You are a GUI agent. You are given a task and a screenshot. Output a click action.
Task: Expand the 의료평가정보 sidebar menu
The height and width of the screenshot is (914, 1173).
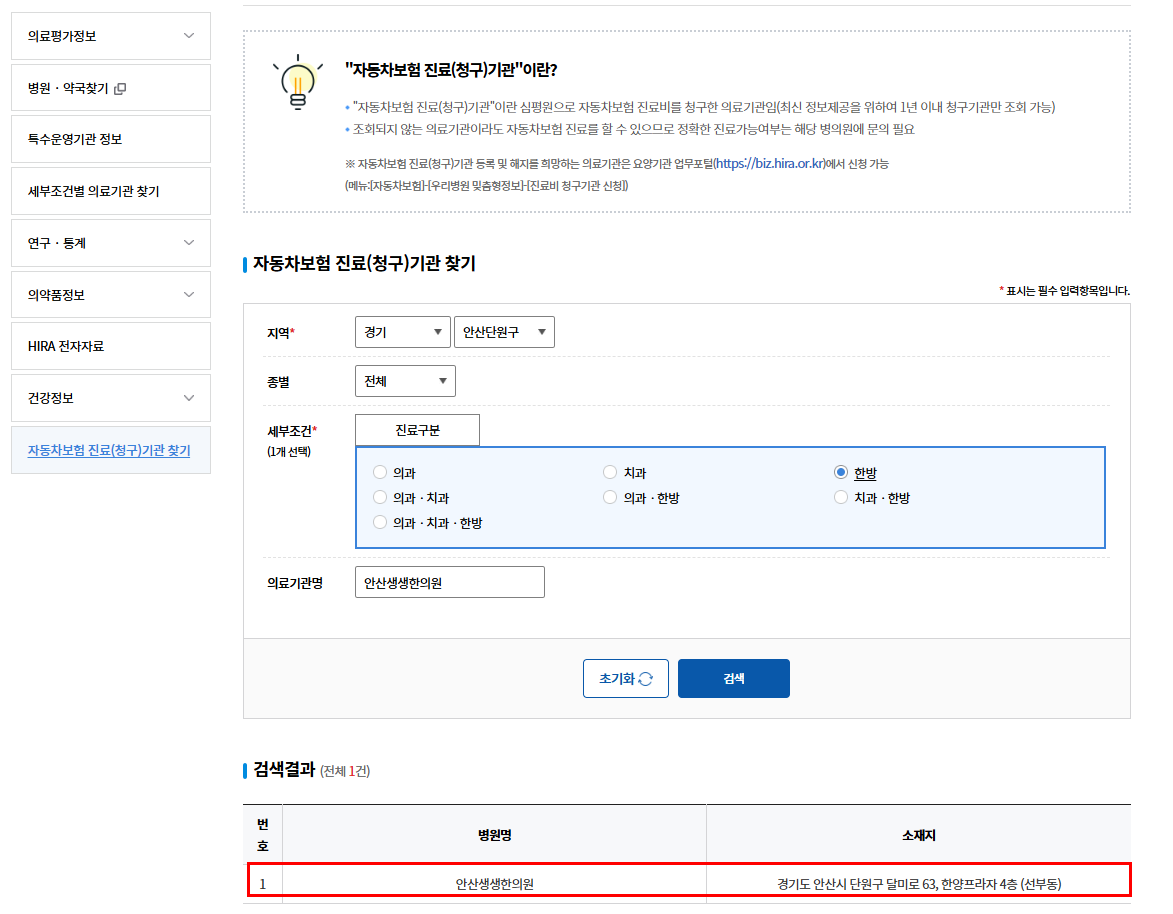[111, 36]
